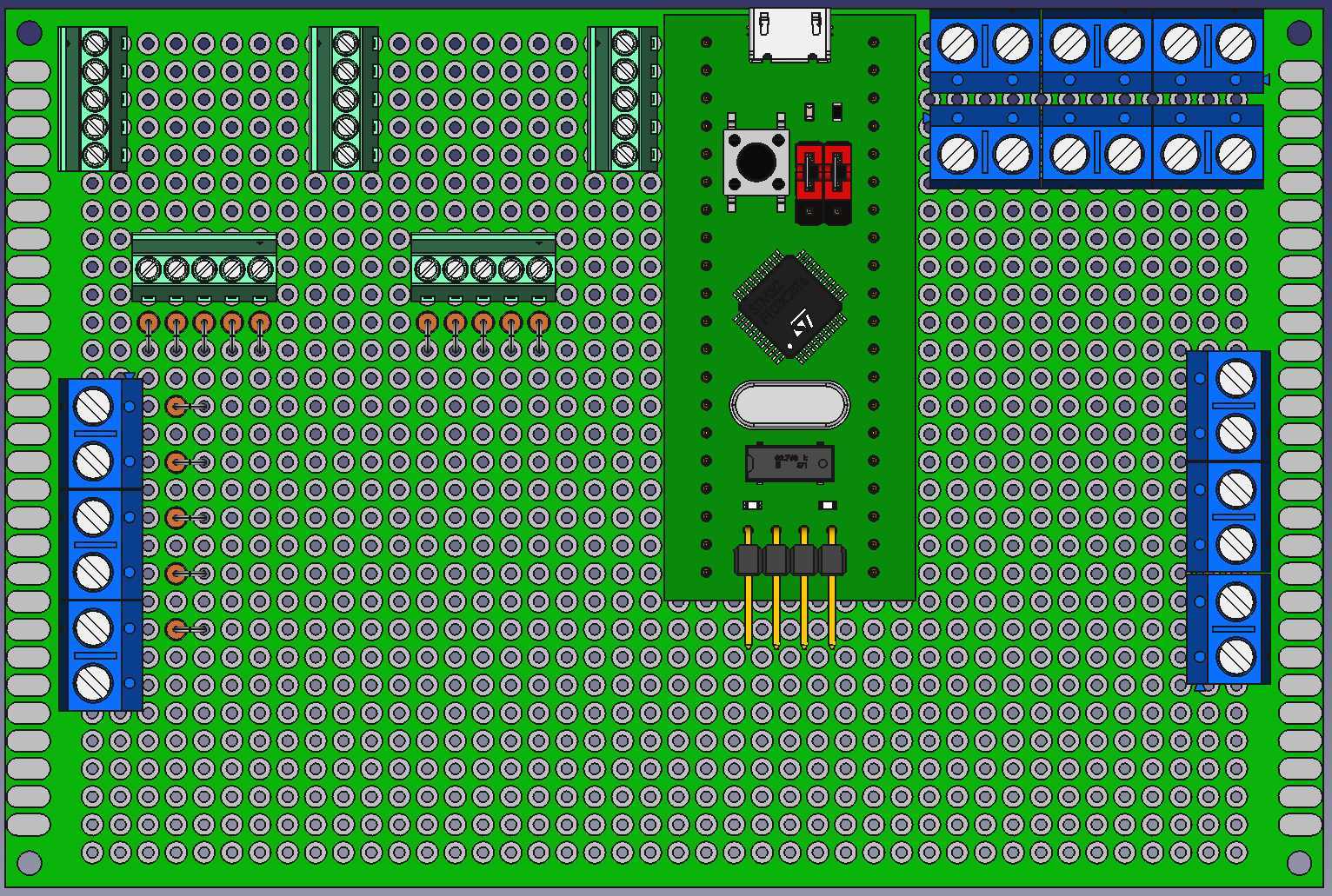The image size is (1332, 896).
Task: Select the leftmost orange component under the left green horizontal terminal
Action: click(x=149, y=333)
